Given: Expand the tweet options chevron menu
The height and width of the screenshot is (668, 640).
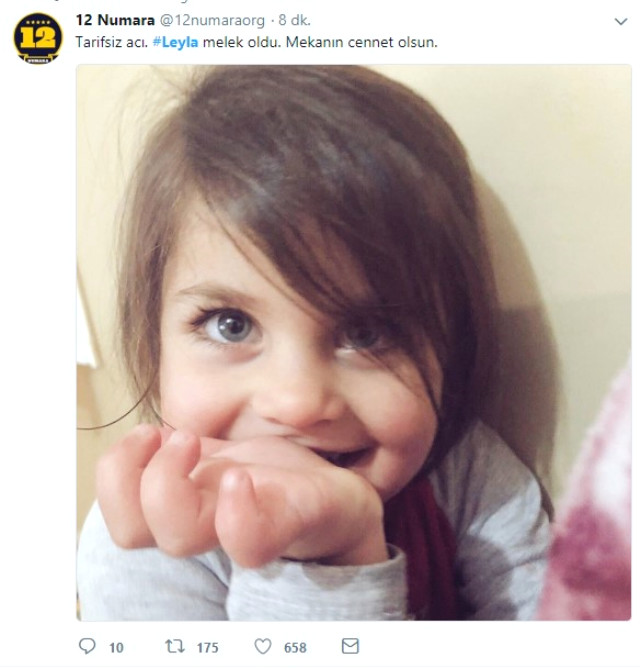Looking at the screenshot, I should [x=622, y=19].
